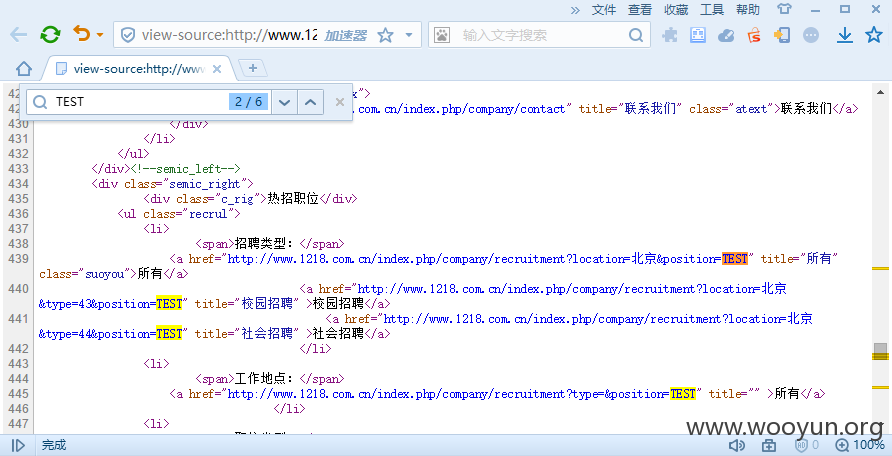
Task: Go back with the back arrow
Action: (19, 35)
